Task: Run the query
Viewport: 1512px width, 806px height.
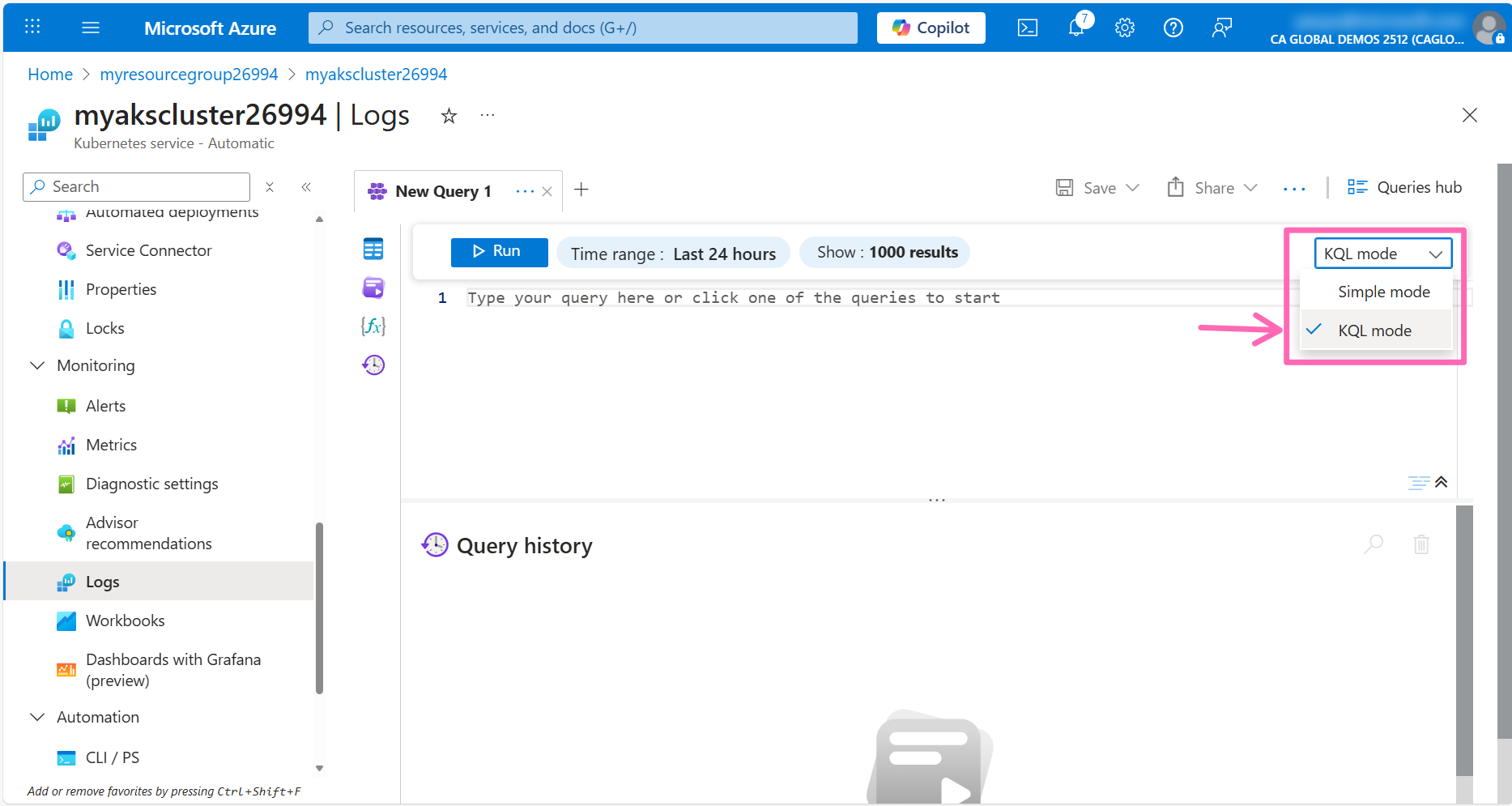Action: (x=499, y=252)
